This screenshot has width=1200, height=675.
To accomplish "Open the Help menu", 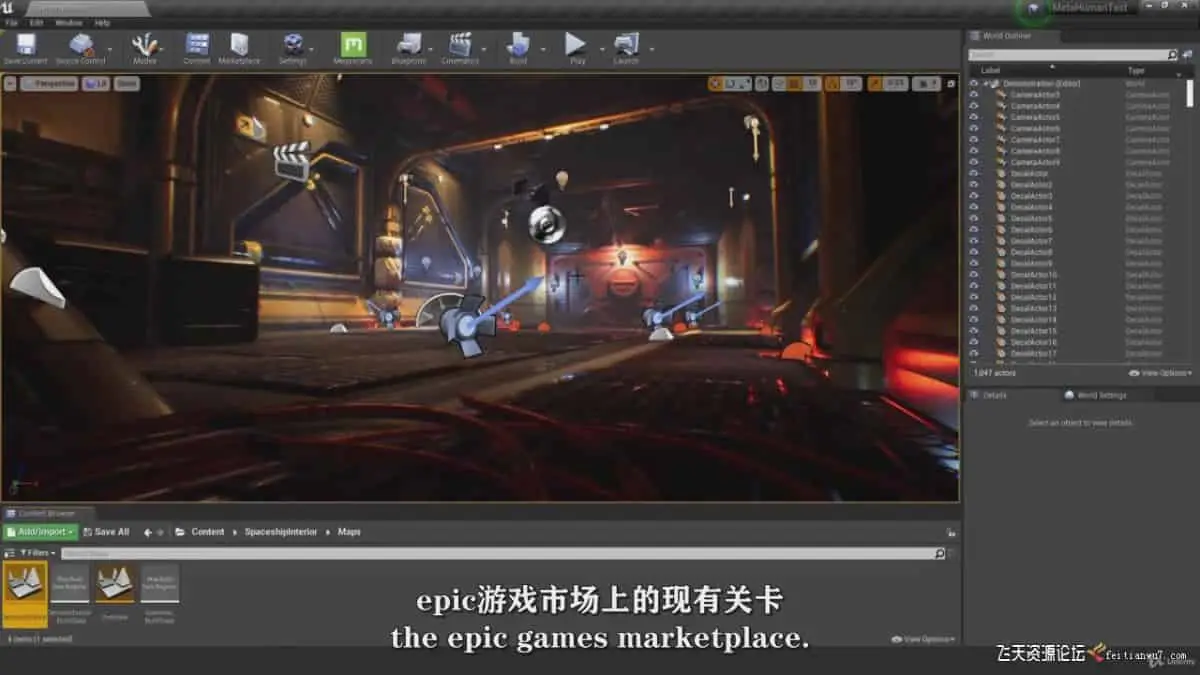I will (102, 22).
